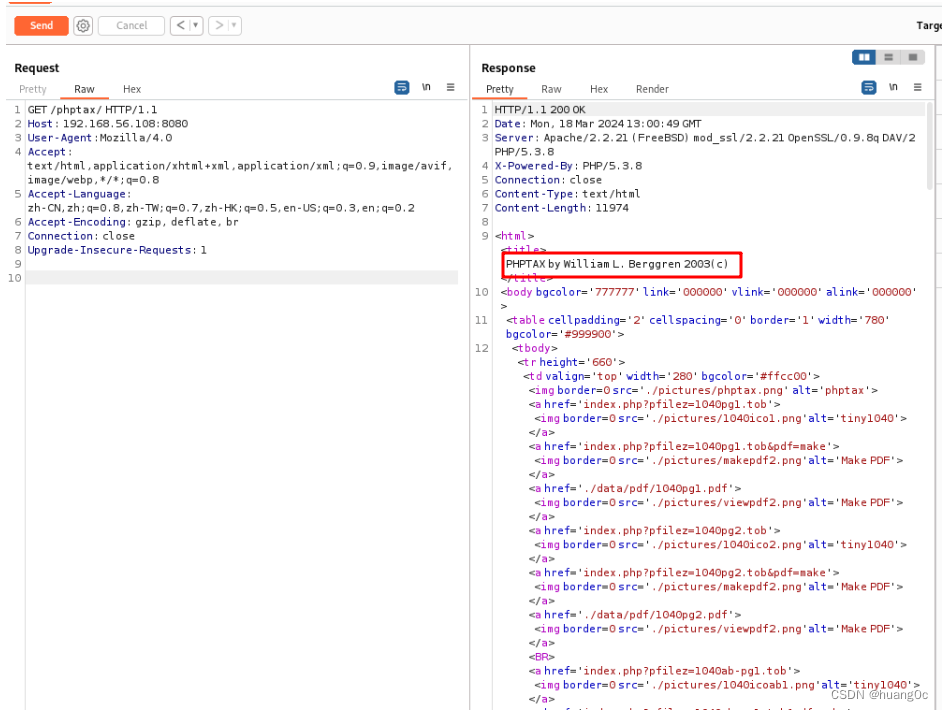Go forward to next request arrow
943x711 pixels.
click(x=219, y=25)
